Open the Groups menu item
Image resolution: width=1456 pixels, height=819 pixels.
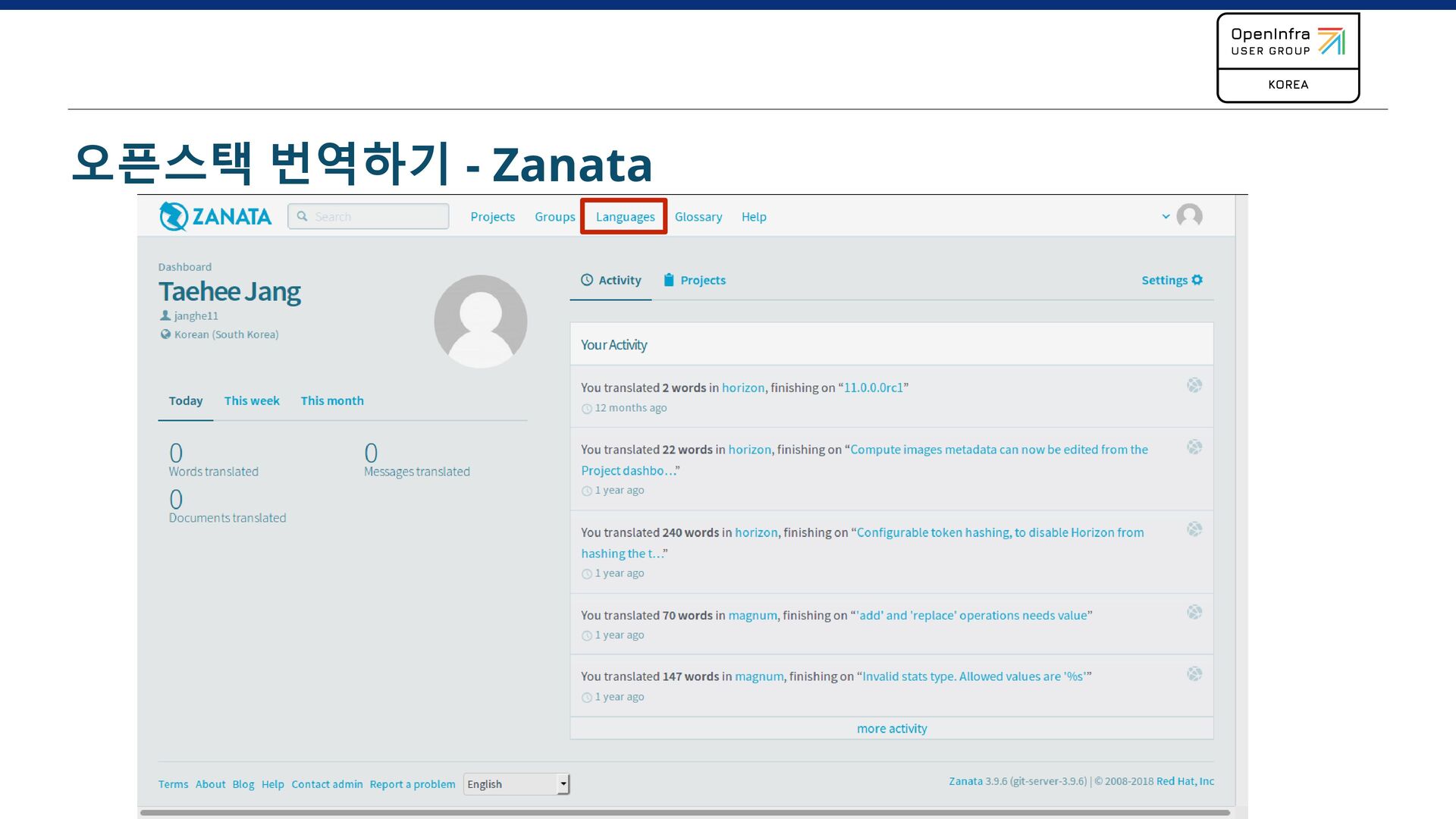555,217
